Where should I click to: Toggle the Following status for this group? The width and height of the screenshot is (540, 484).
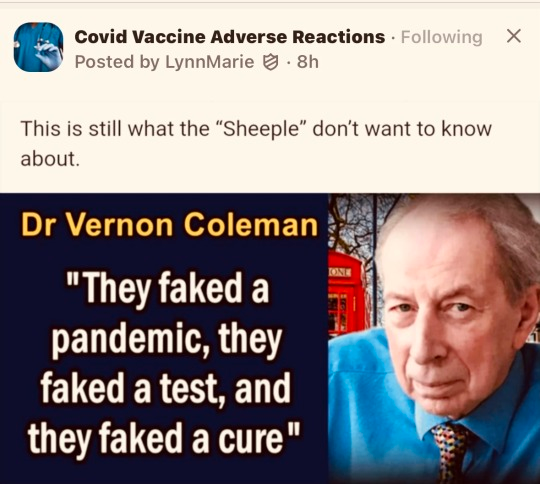(442, 37)
